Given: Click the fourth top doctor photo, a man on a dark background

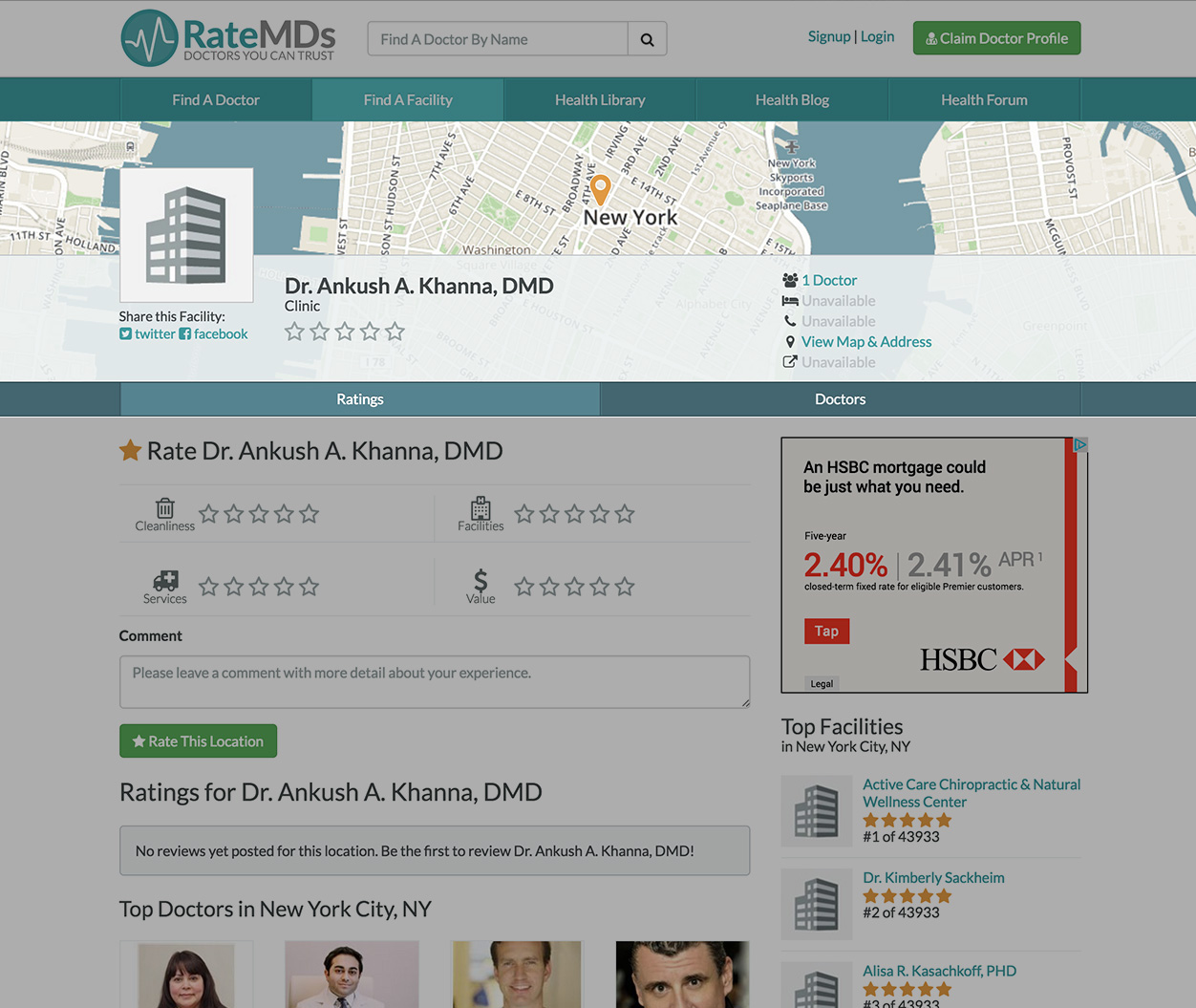Looking at the screenshot, I should tap(682, 975).
